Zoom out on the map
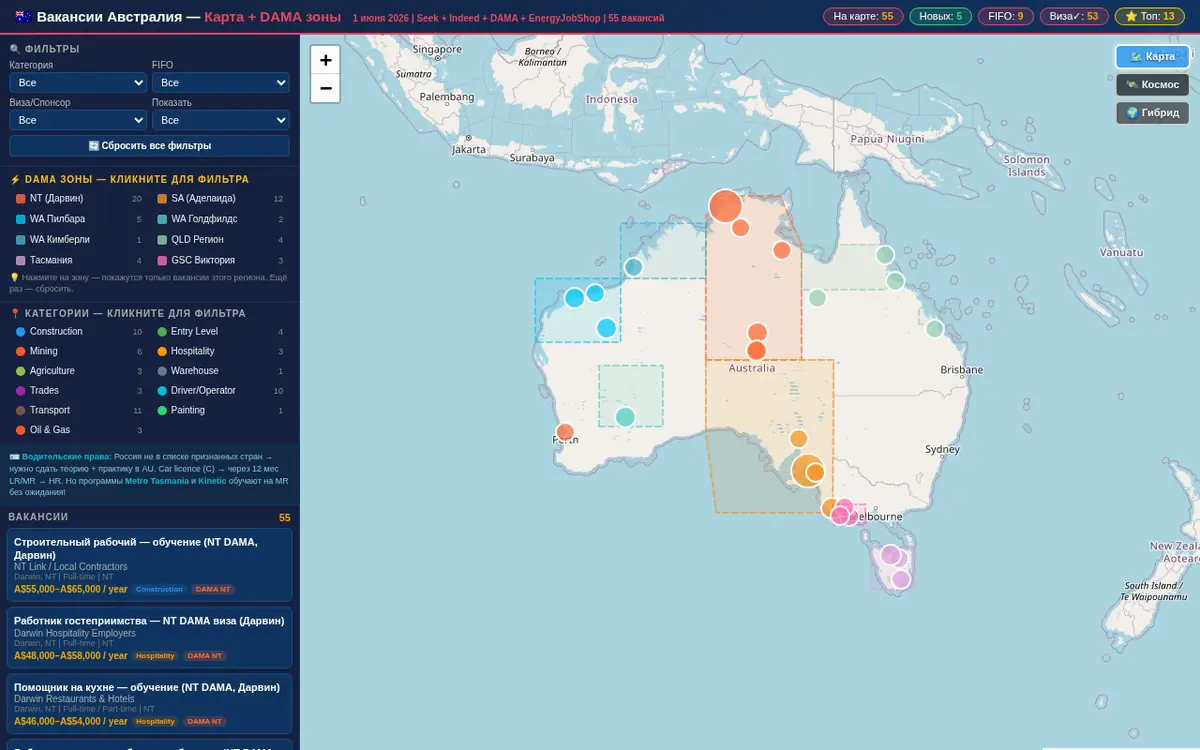This screenshot has width=1200, height=750. (x=326, y=88)
